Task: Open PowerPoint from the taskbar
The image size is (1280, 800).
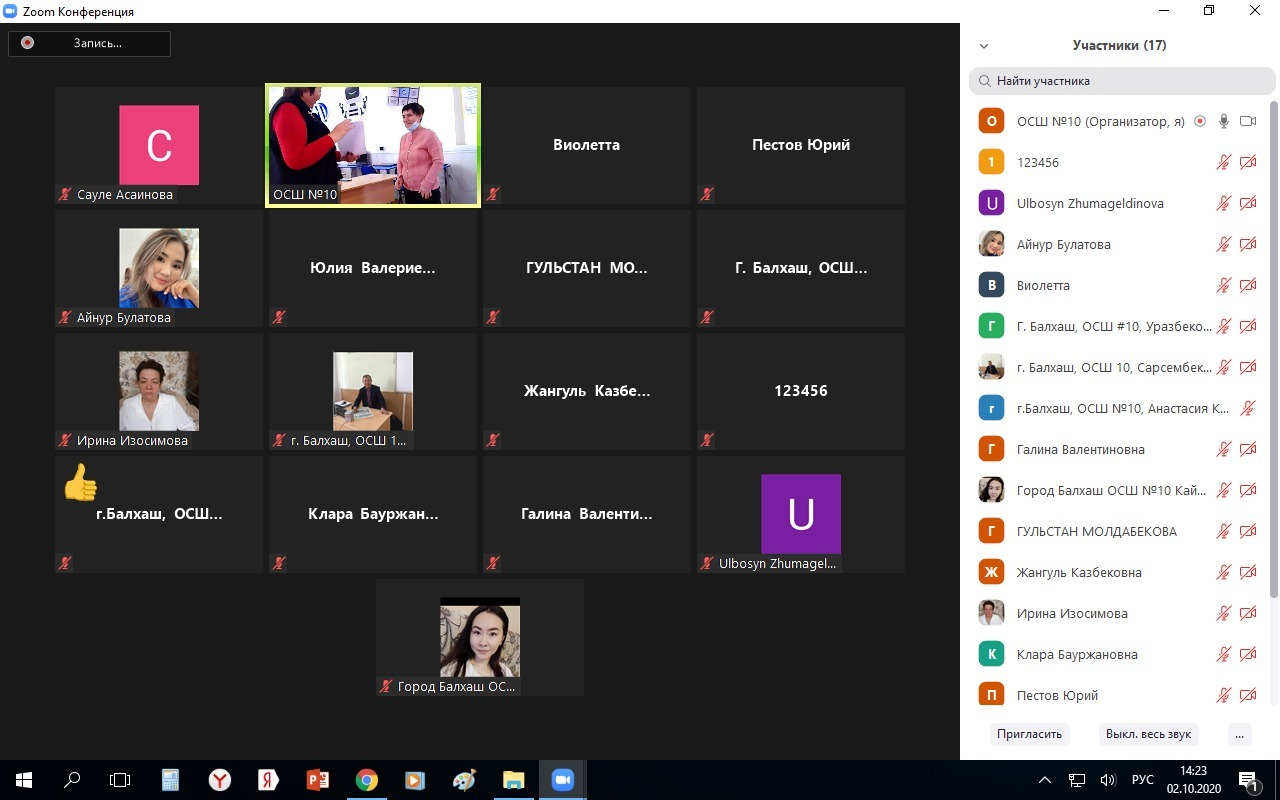Action: [317, 780]
